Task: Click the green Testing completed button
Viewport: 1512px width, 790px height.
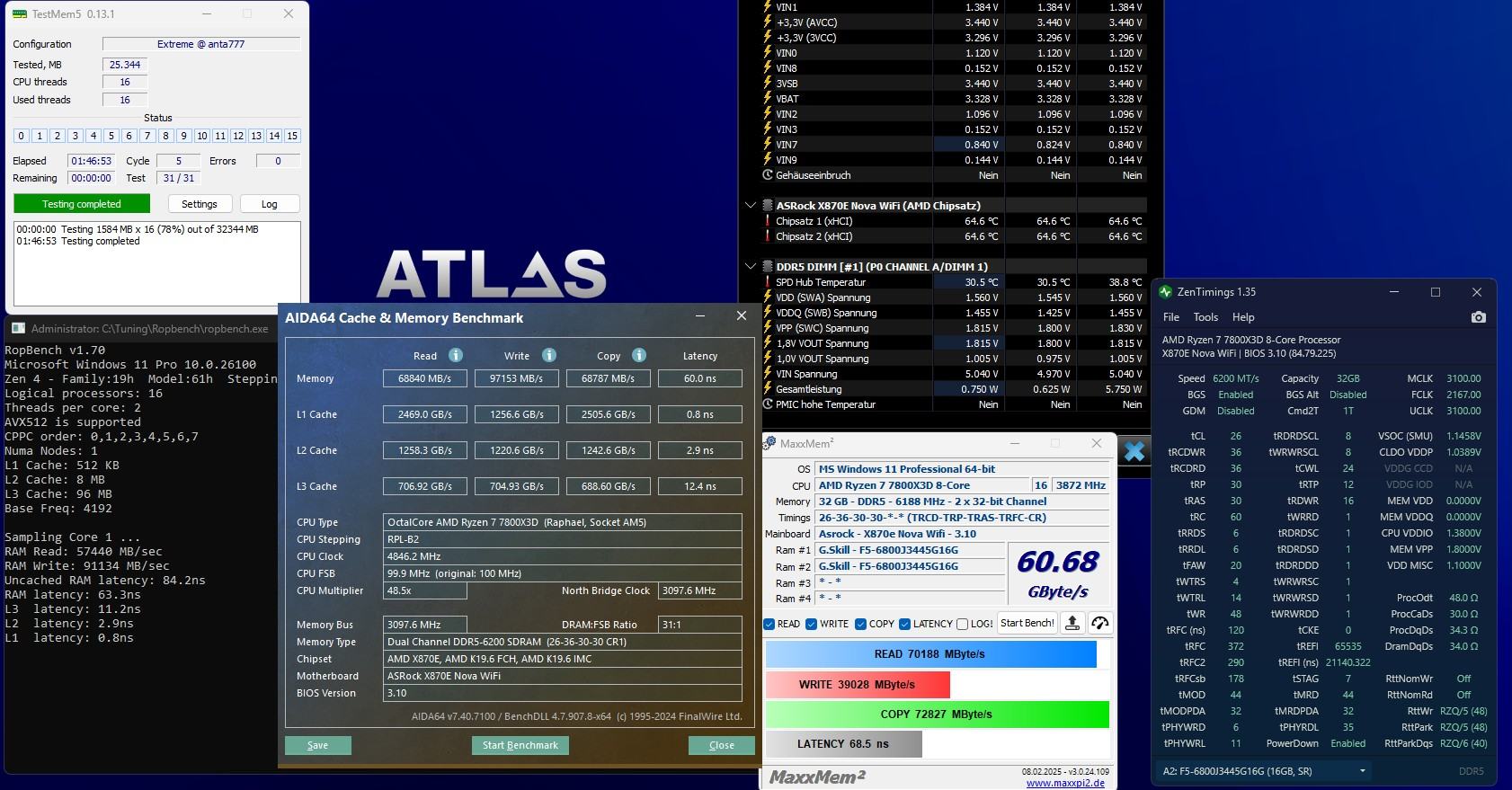Action: [x=82, y=204]
